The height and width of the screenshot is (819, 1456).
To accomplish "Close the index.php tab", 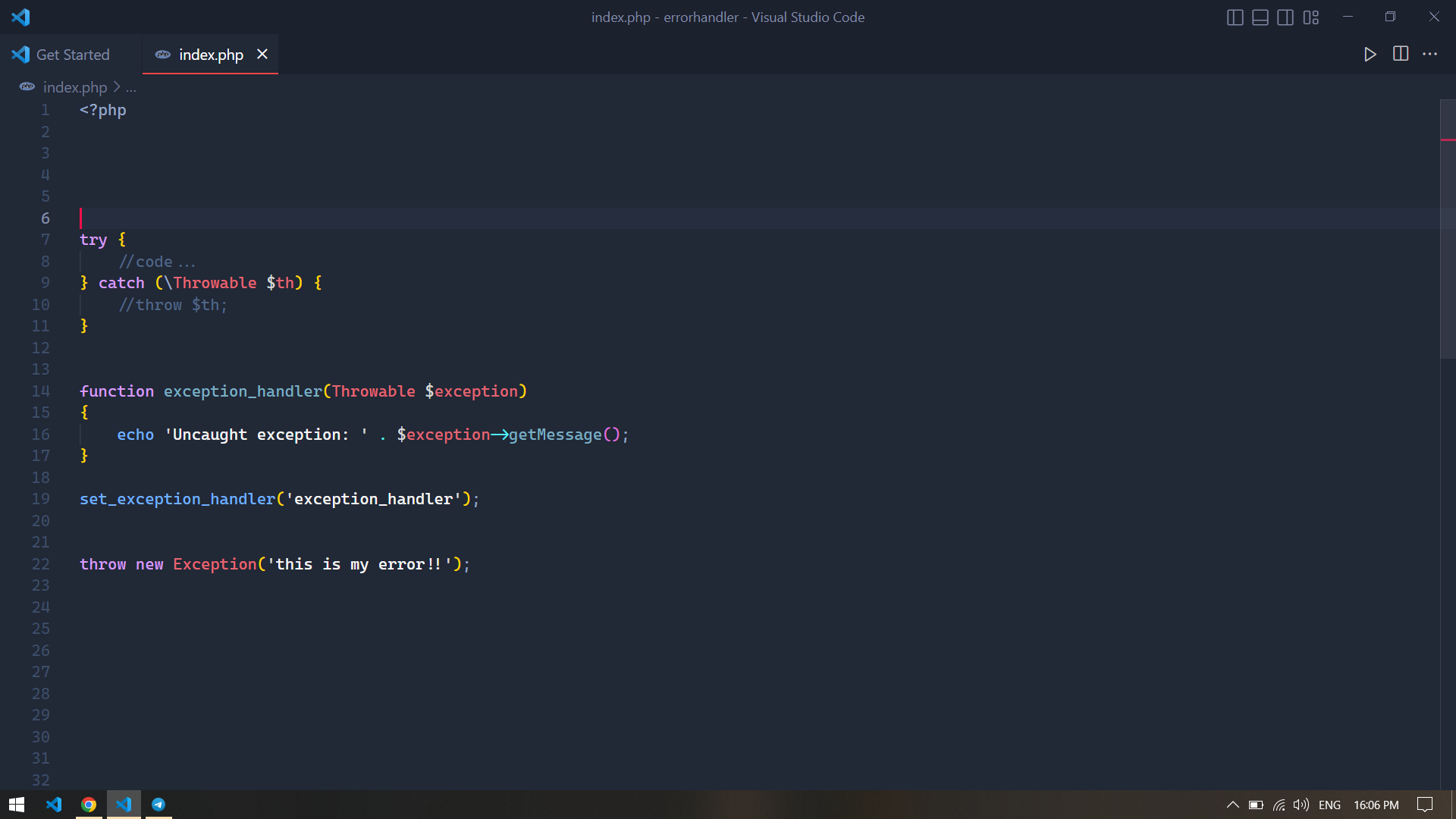I will [x=262, y=54].
